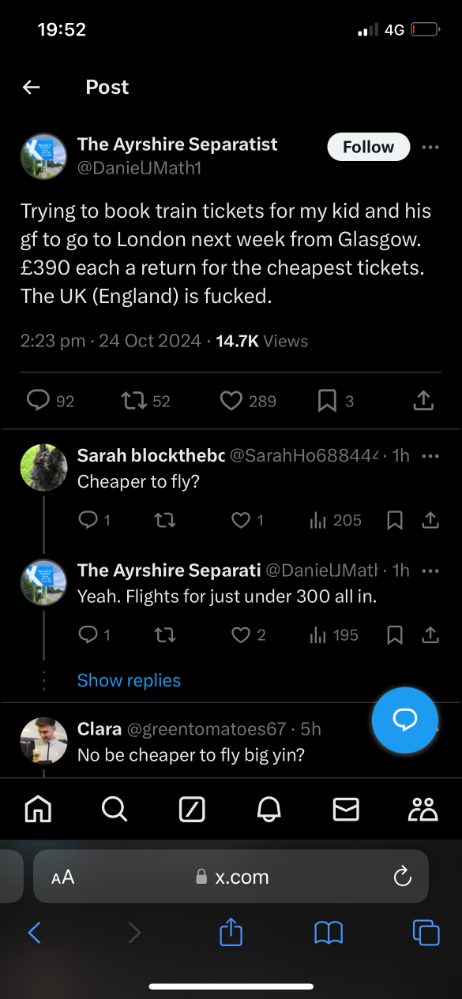Share the main post
The height and width of the screenshot is (999, 462).
[424, 401]
